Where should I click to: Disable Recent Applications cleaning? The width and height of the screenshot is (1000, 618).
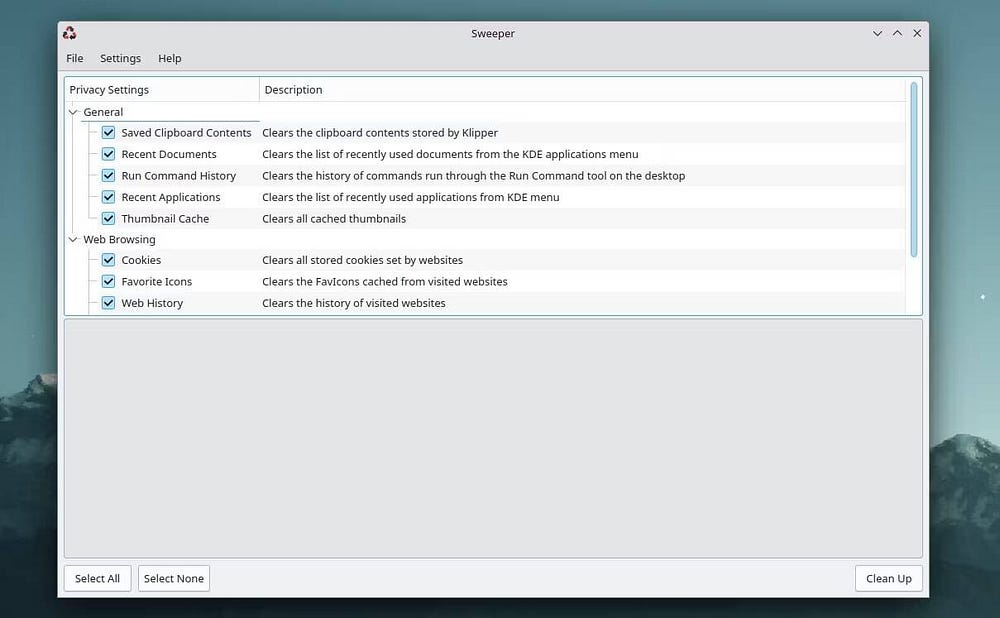click(x=107, y=197)
